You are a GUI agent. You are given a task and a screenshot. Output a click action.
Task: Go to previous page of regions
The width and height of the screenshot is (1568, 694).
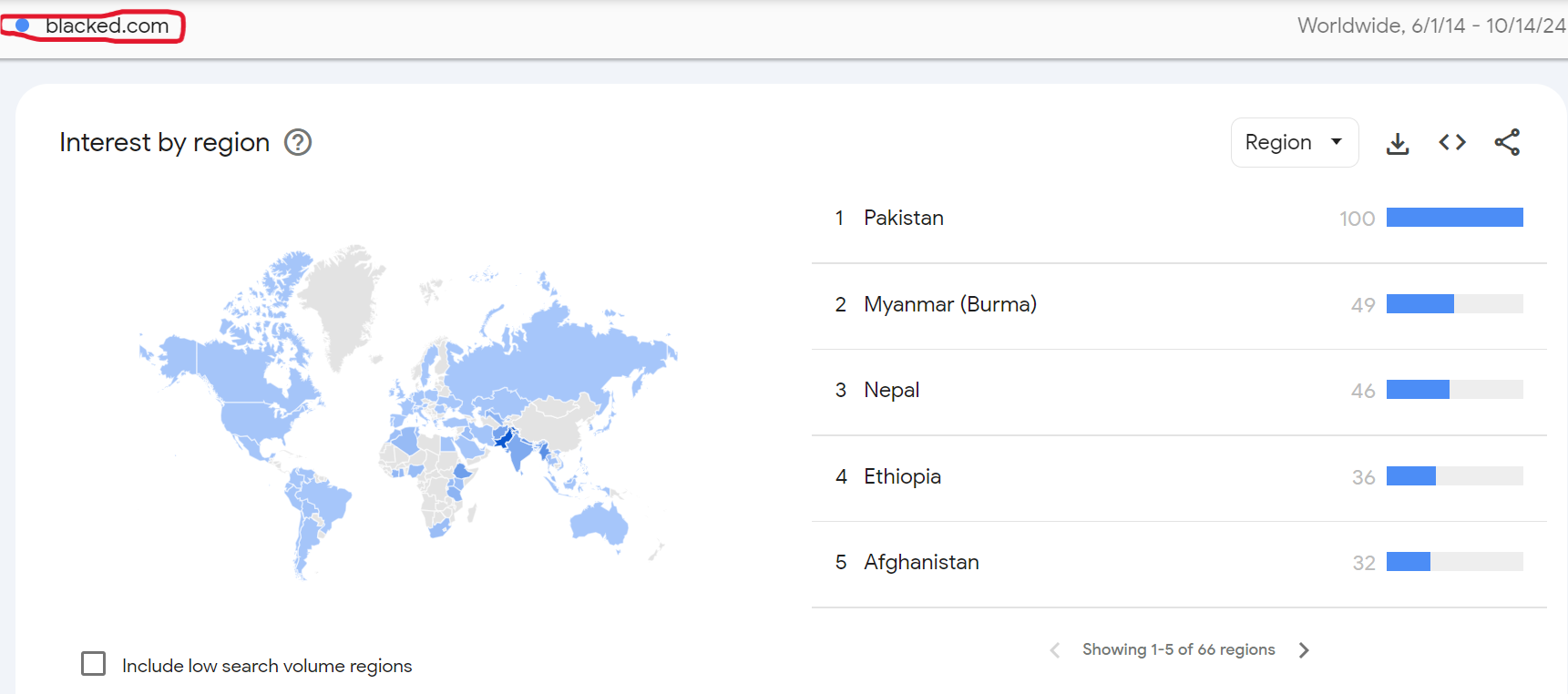1055,650
